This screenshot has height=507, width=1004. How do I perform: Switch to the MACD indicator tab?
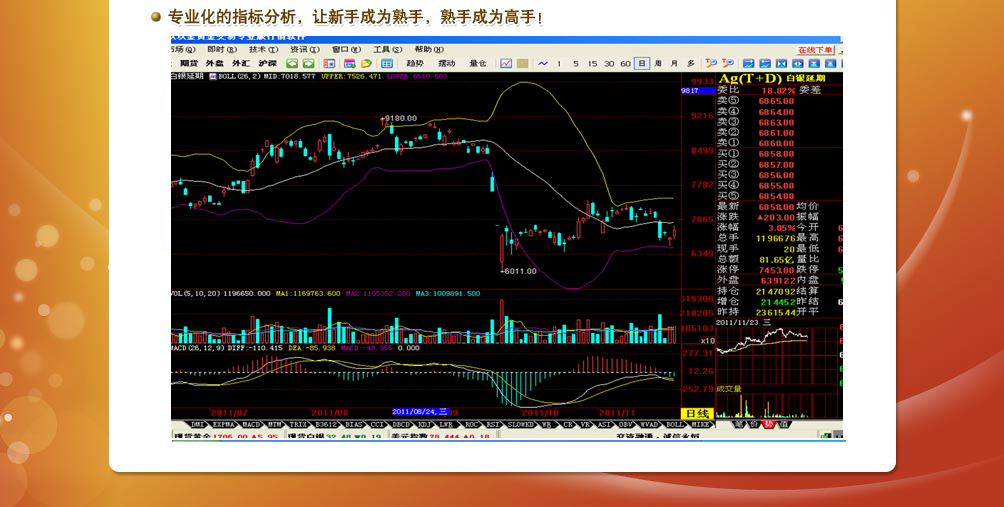(251, 424)
